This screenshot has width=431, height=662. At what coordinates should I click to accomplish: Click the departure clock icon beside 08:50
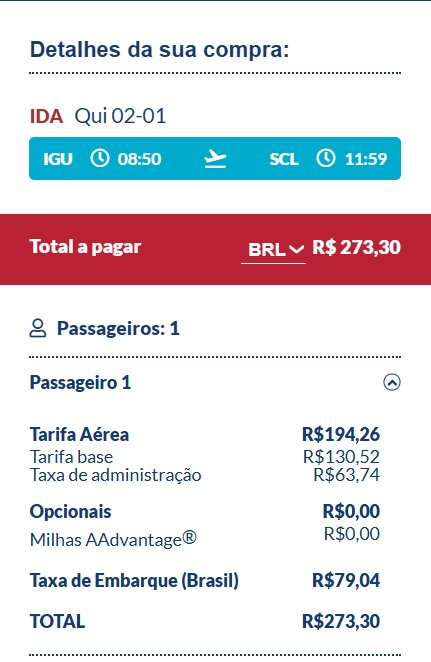tap(100, 159)
